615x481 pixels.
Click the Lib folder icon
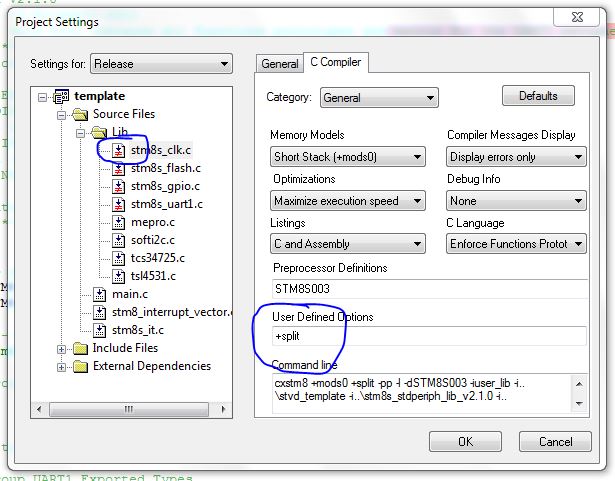[99, 132]
